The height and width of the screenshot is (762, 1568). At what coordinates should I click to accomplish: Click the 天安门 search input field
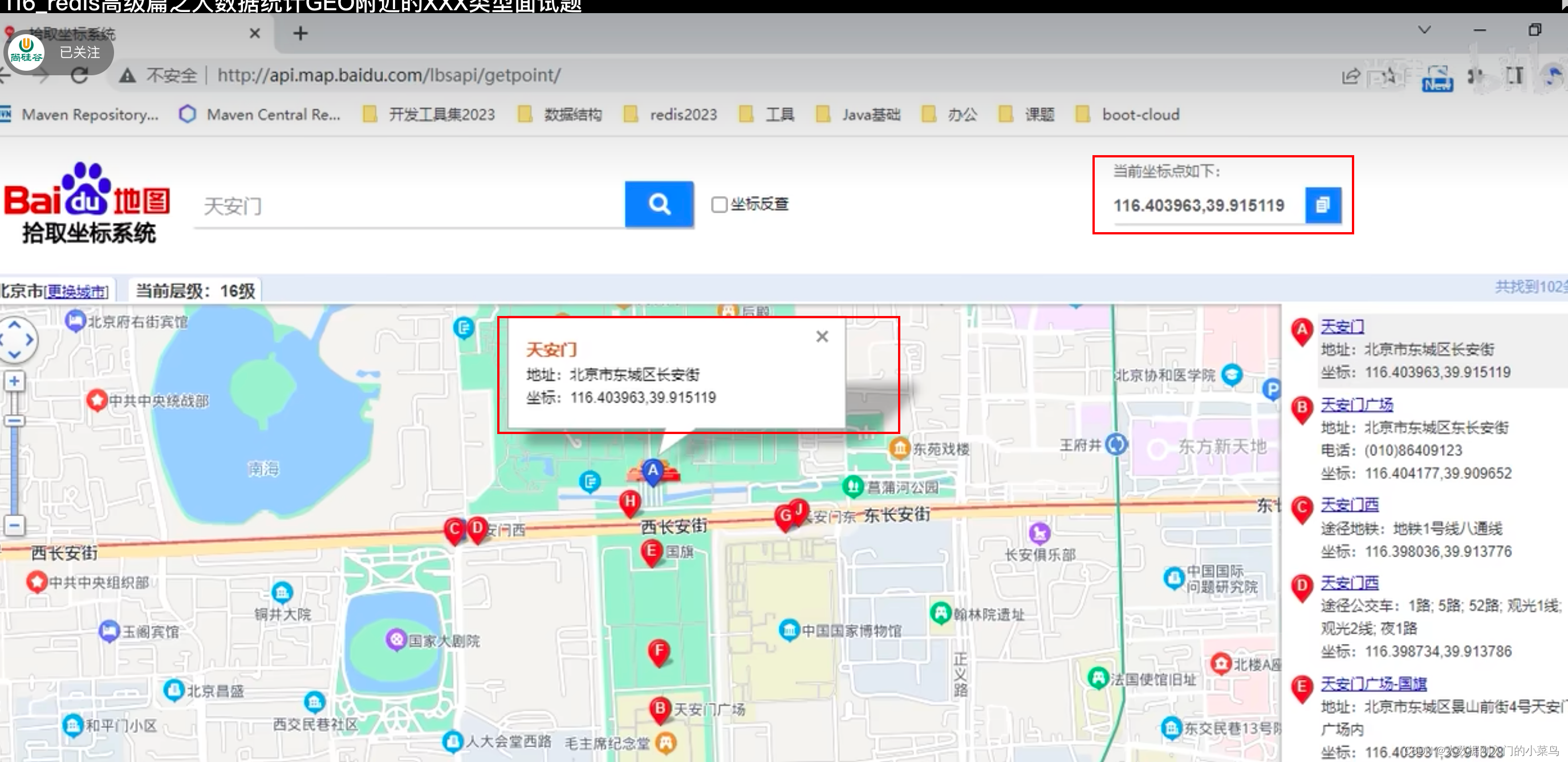[x=409, y=206]
